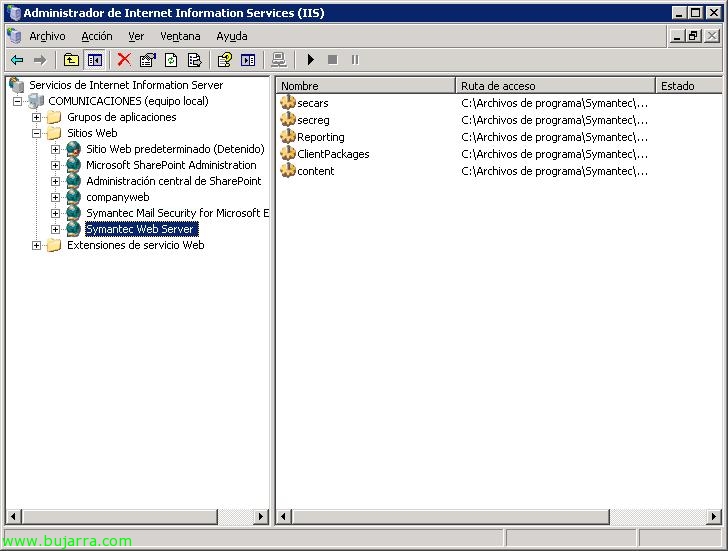The image size is (728, 551).
Task: Select Servicios de Internet Information Server root
Action: (126, 85)
